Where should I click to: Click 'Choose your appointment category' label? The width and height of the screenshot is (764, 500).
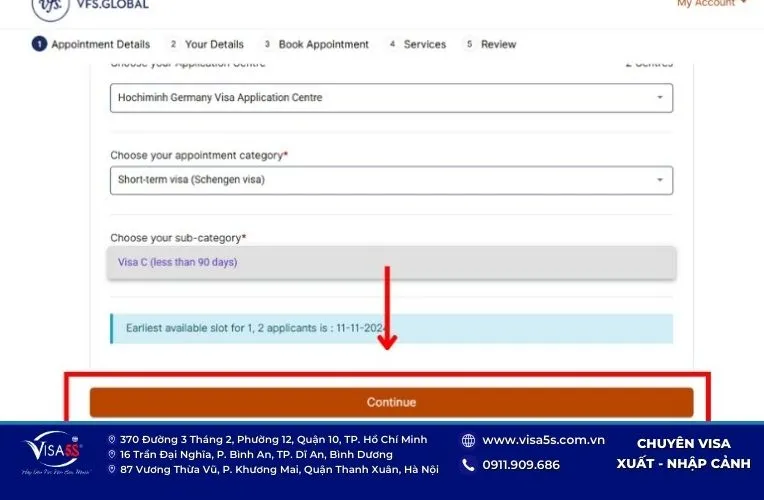[199, 155]
